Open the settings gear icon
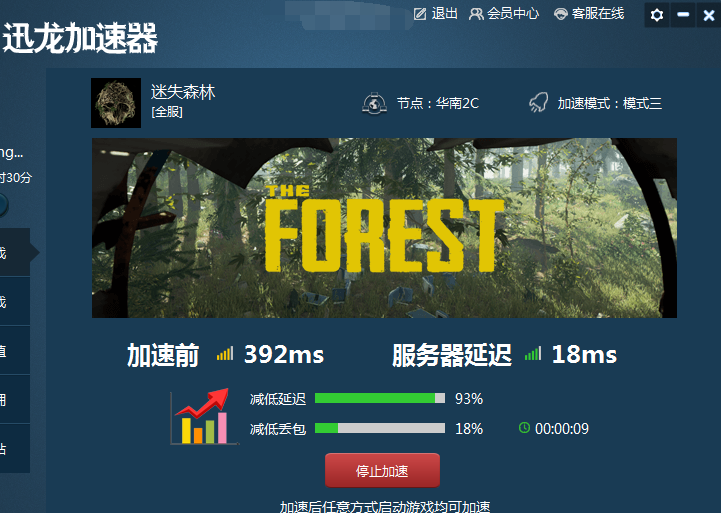 pyautogui.click(x=657, y=15)
